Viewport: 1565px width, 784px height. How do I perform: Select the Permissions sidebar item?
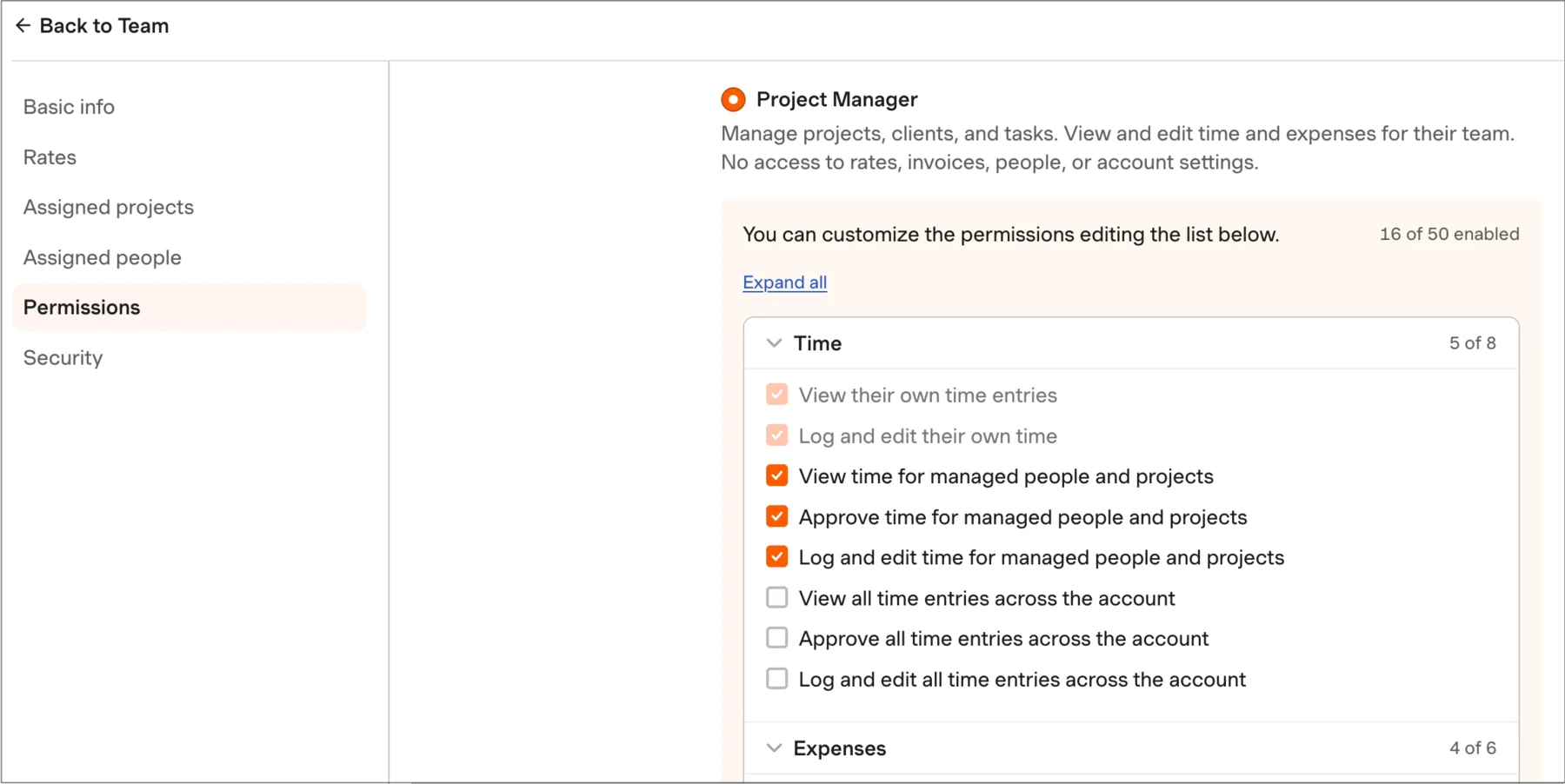click(x=189, y=308)
